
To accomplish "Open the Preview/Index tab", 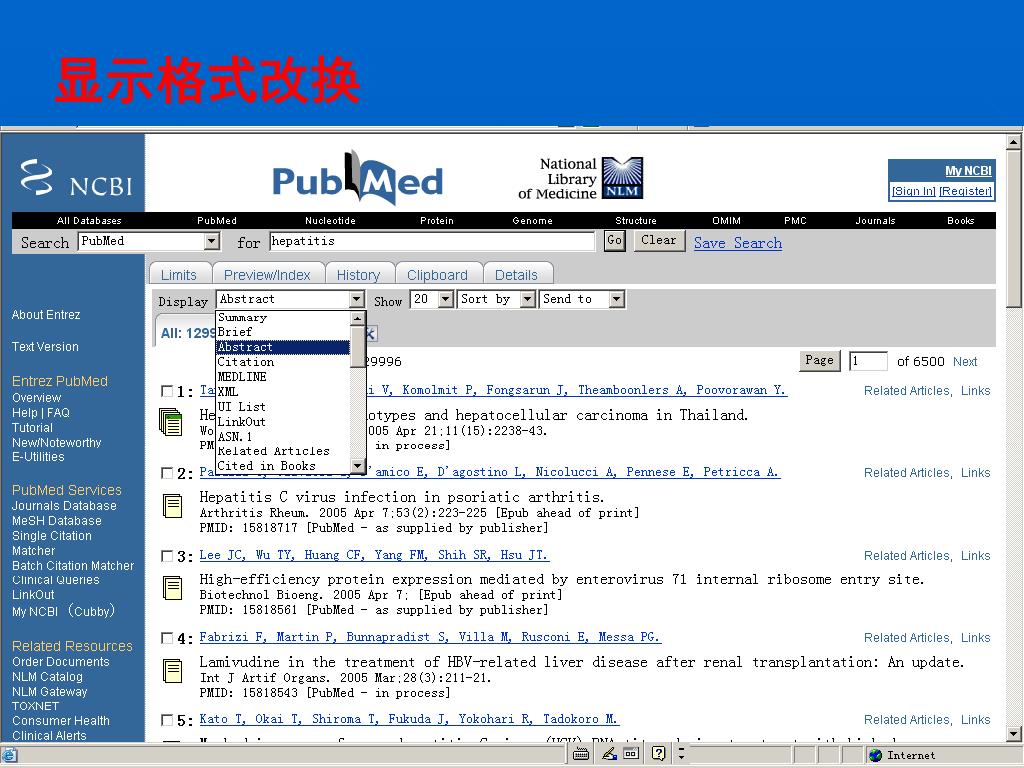I will [267, 275].
